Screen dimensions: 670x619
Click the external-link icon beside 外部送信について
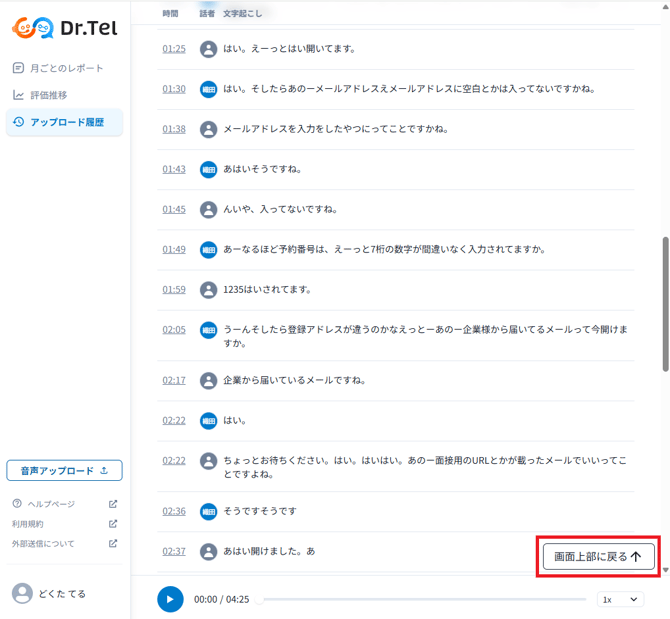[x=113, y=543]
